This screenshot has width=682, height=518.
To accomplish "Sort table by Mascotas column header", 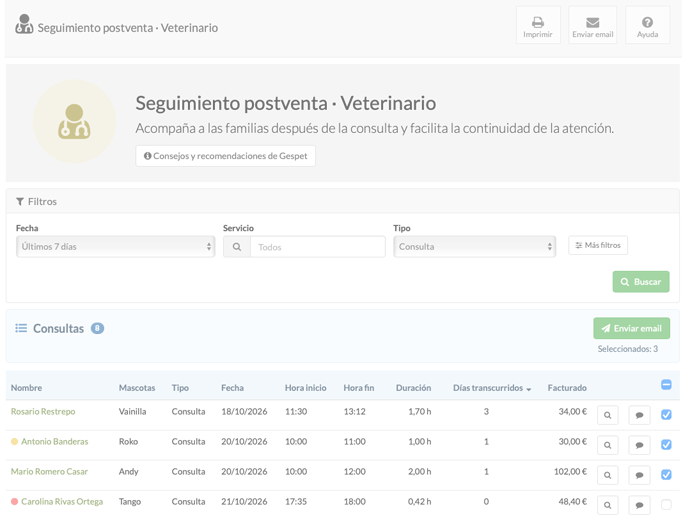I will click(x=137, y=388).
